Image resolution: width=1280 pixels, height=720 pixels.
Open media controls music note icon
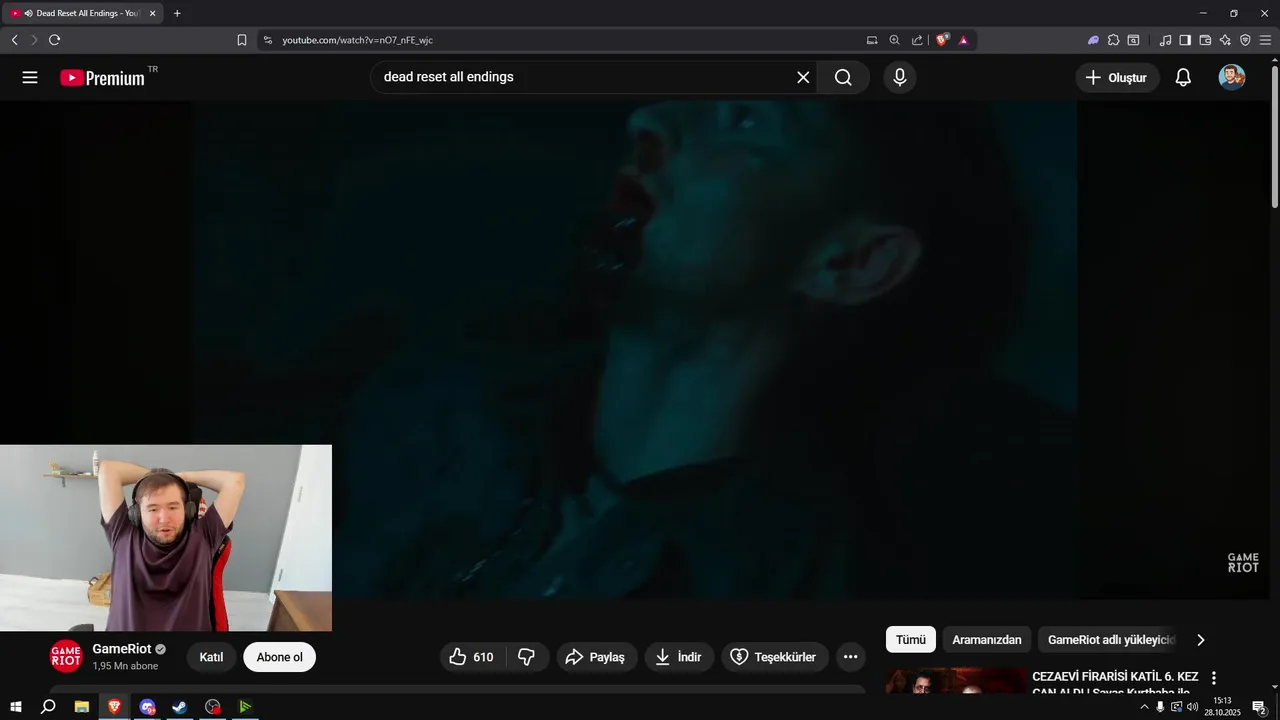[1165, 40]
